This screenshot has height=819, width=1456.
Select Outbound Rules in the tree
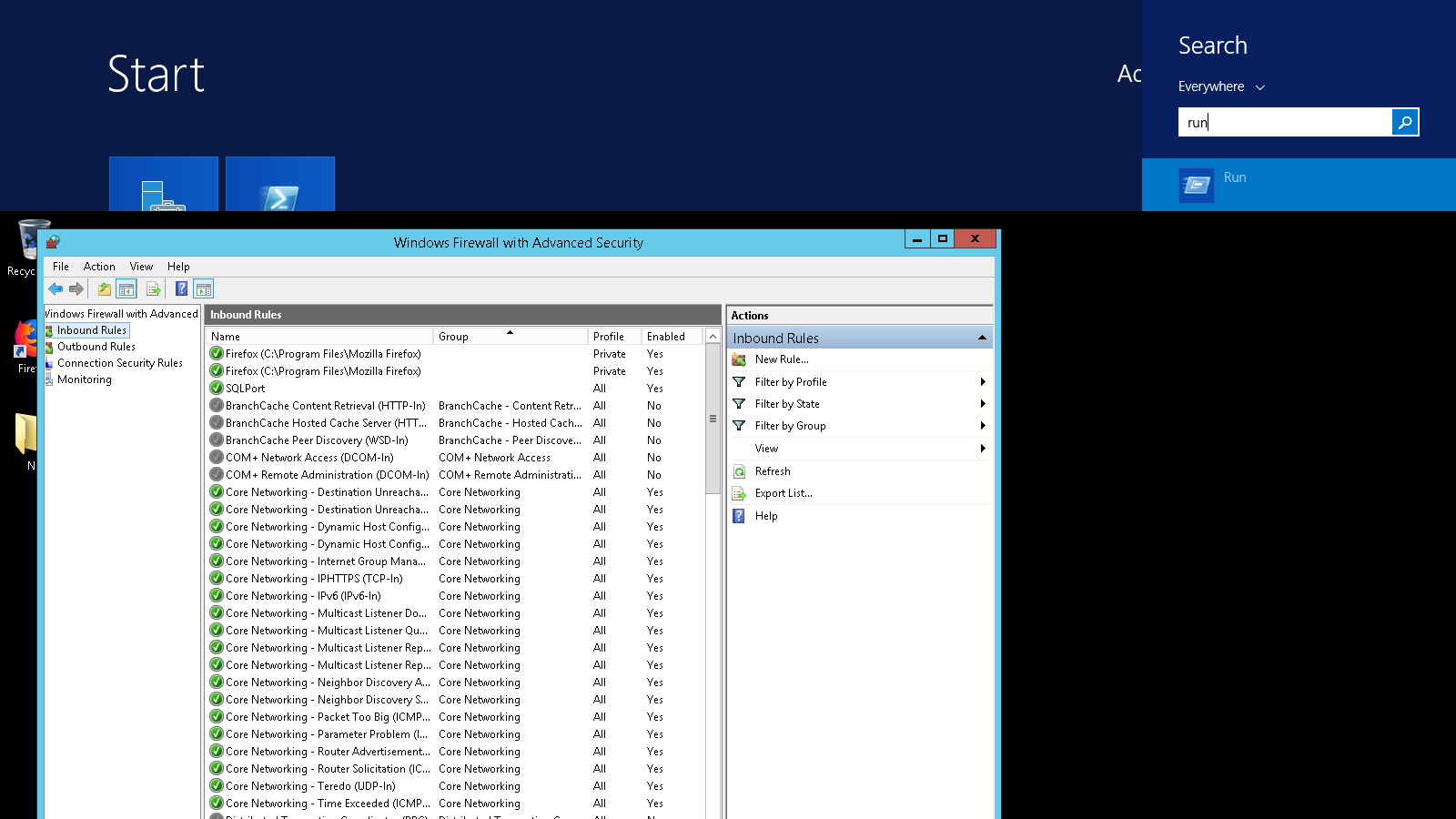coord(96,347)
